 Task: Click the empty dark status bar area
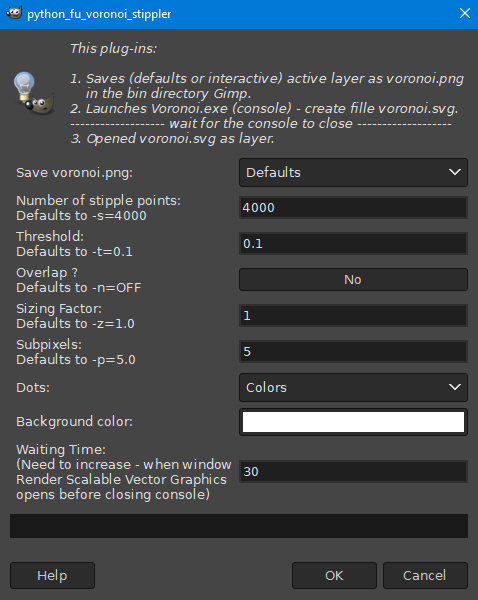239,526
